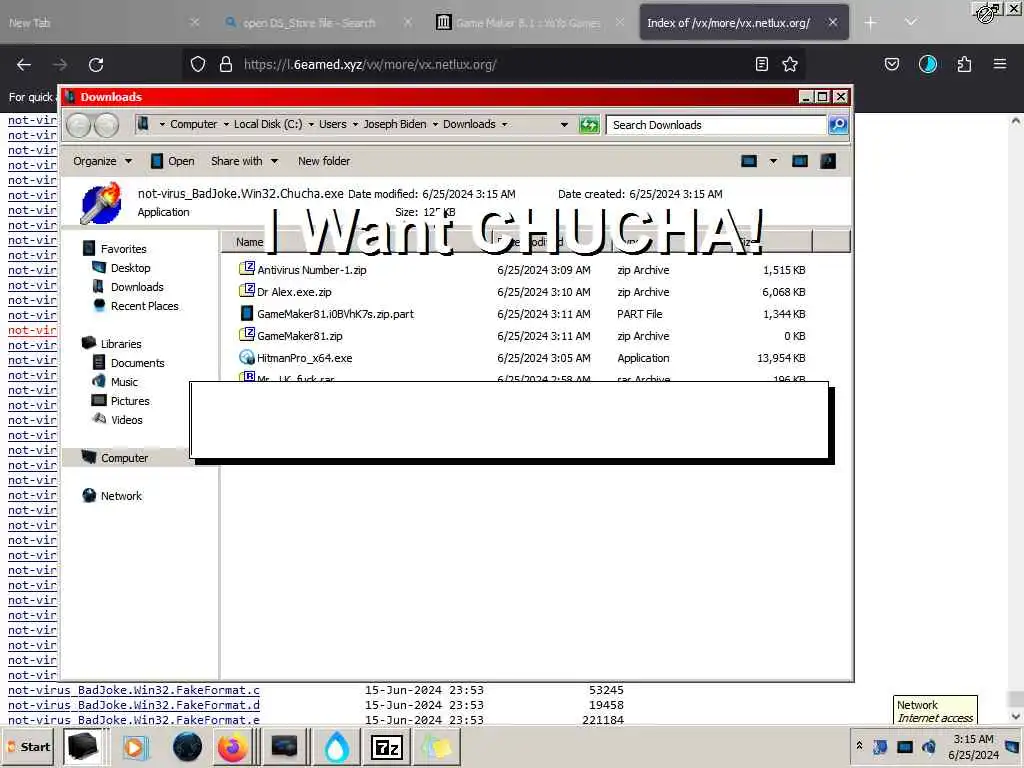Open Firefox tracking protection shield
Viewport: 1024px width, 768px height.
(198, 64)
